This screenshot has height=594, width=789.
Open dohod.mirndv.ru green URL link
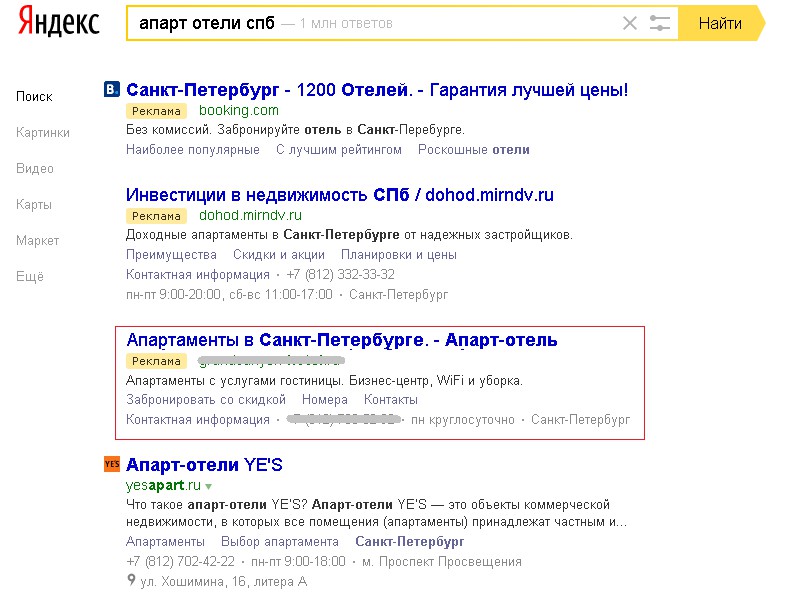pos(250,215)
